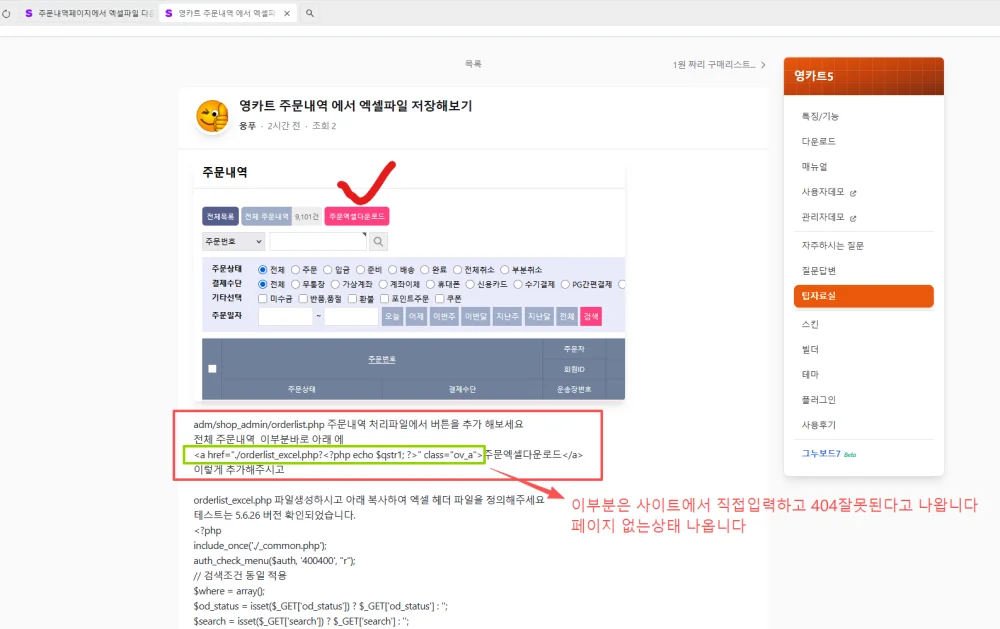Select the 수기결제 payment radio
The image size is (1000, 629).
pyautogui.click(x=518, y=285)
